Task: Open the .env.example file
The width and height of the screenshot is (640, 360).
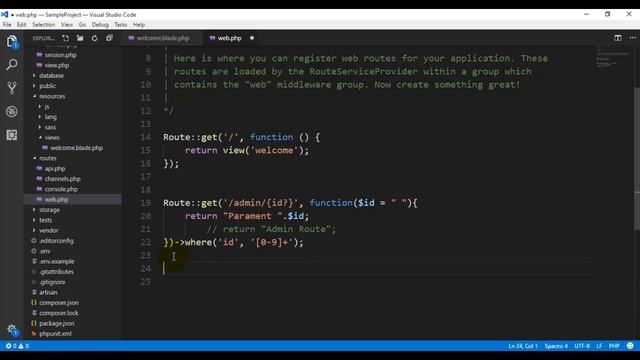Action: 57,261
